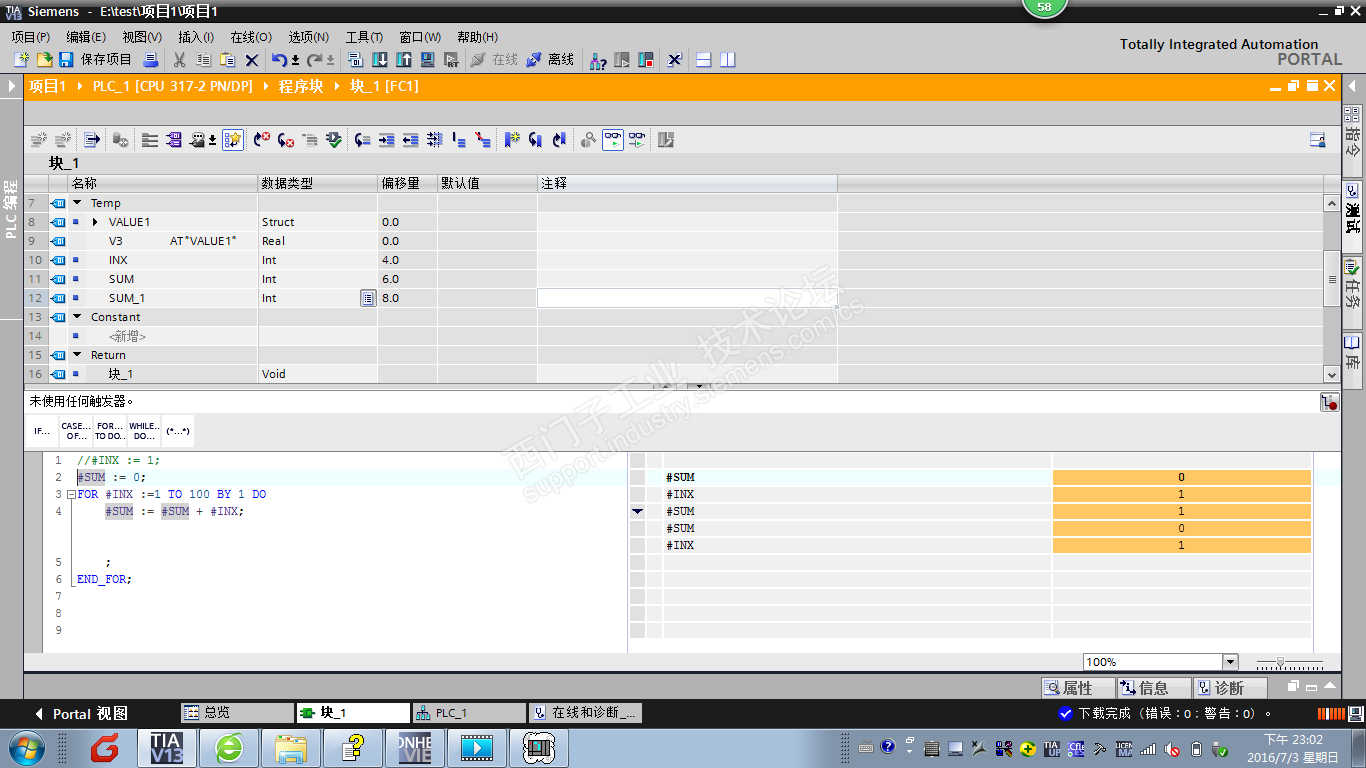Insert comment block (*...*) template

click(x=178, y=431)
